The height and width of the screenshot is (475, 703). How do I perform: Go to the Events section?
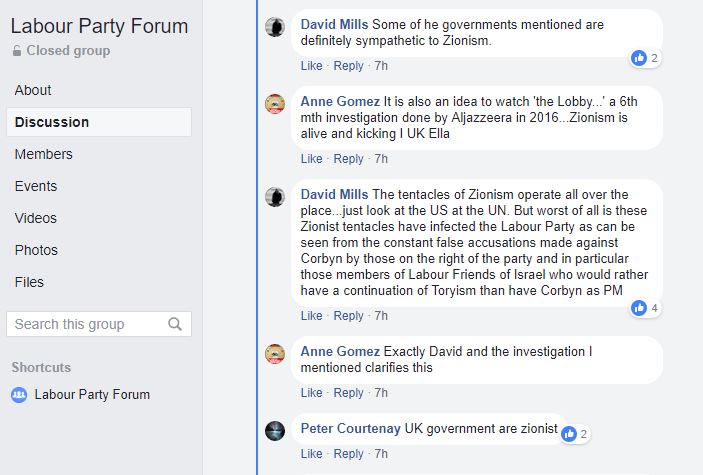pos(36,186)
